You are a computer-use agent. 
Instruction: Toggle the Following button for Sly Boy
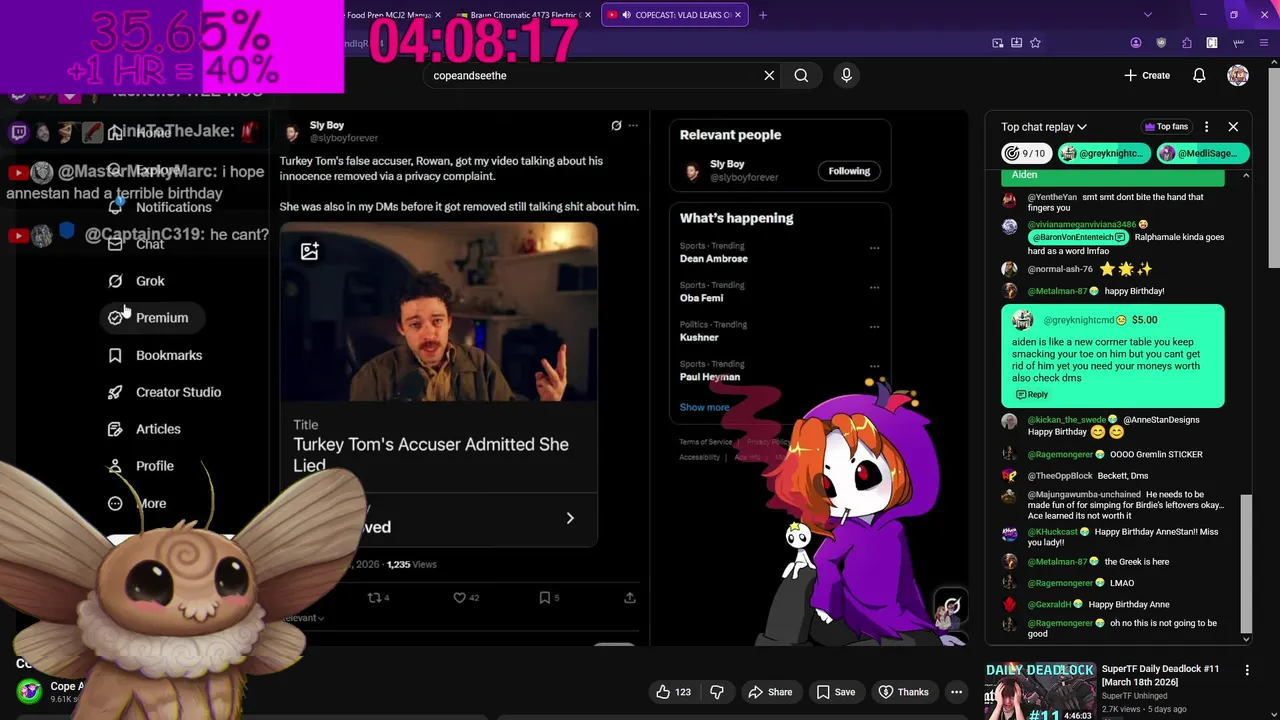click(x=849, y=171)
